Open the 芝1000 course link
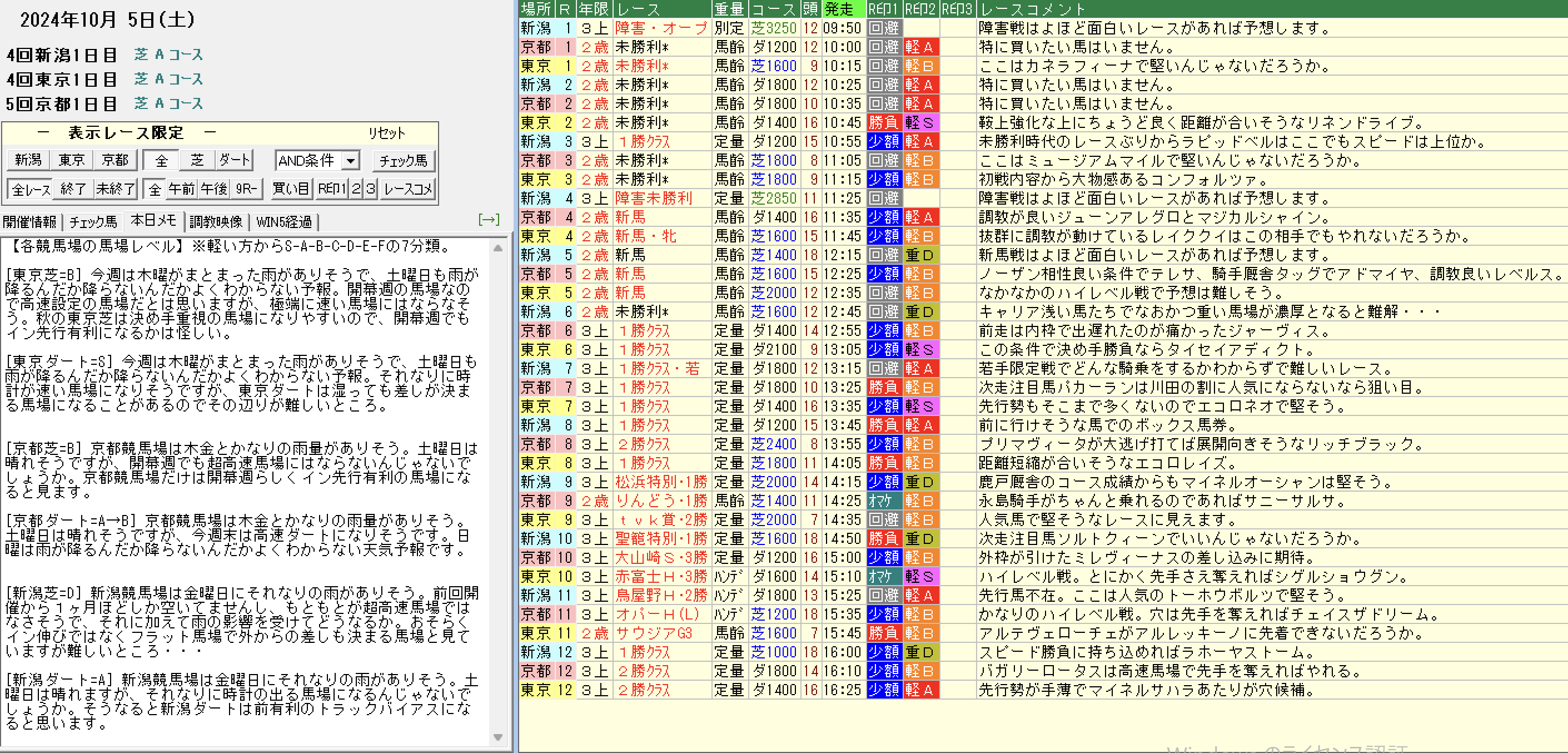The height and width of the screenshot is (753, 1568). point(774,652)
